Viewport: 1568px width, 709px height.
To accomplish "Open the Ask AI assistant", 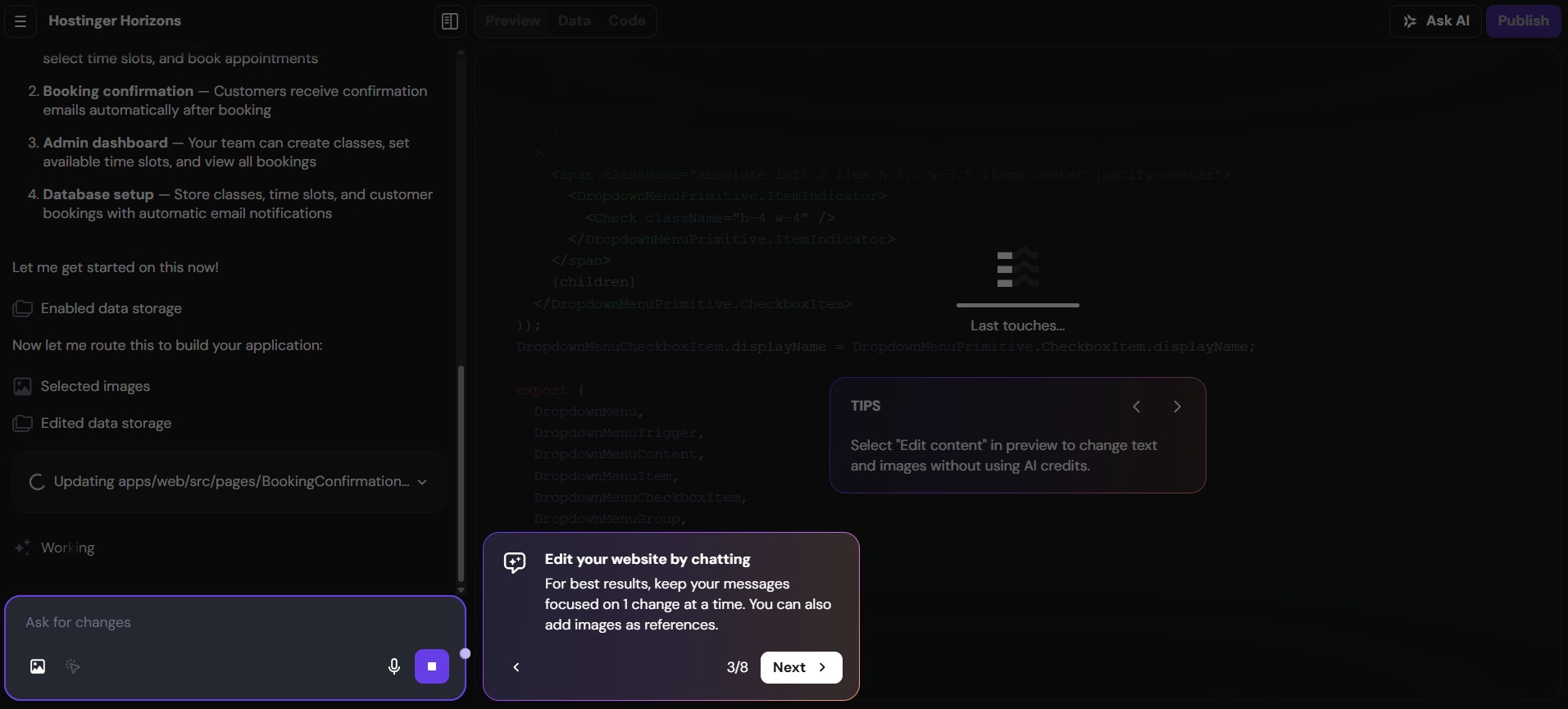I will point(1436,21).
